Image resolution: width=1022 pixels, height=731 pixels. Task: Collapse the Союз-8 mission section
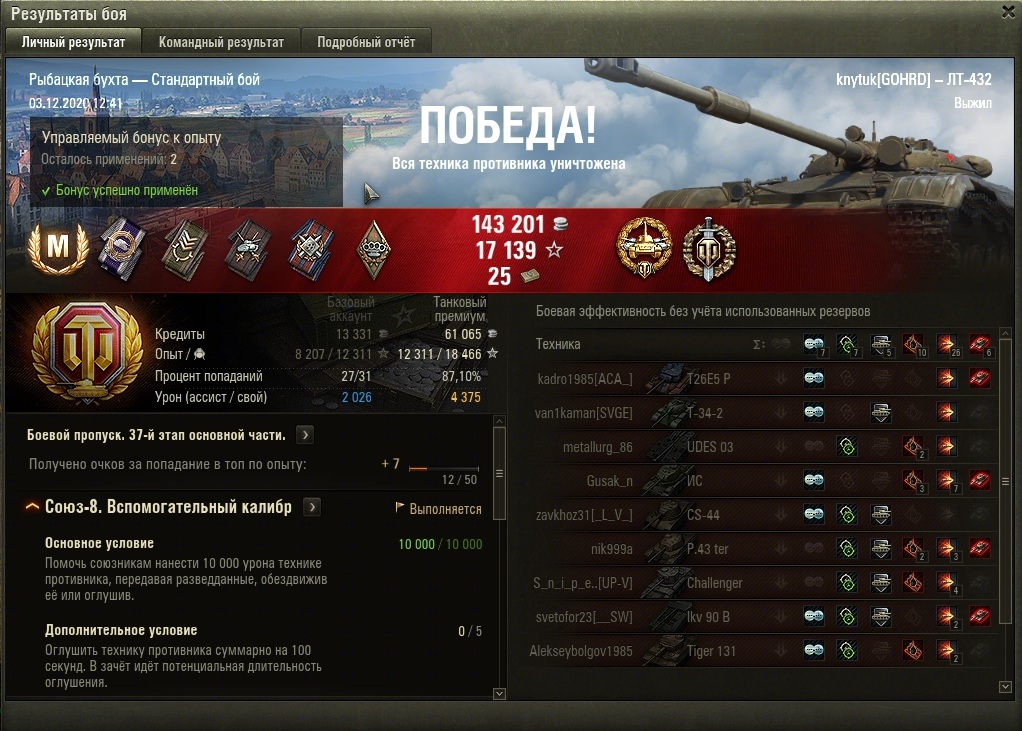click(x=31, y=507)
